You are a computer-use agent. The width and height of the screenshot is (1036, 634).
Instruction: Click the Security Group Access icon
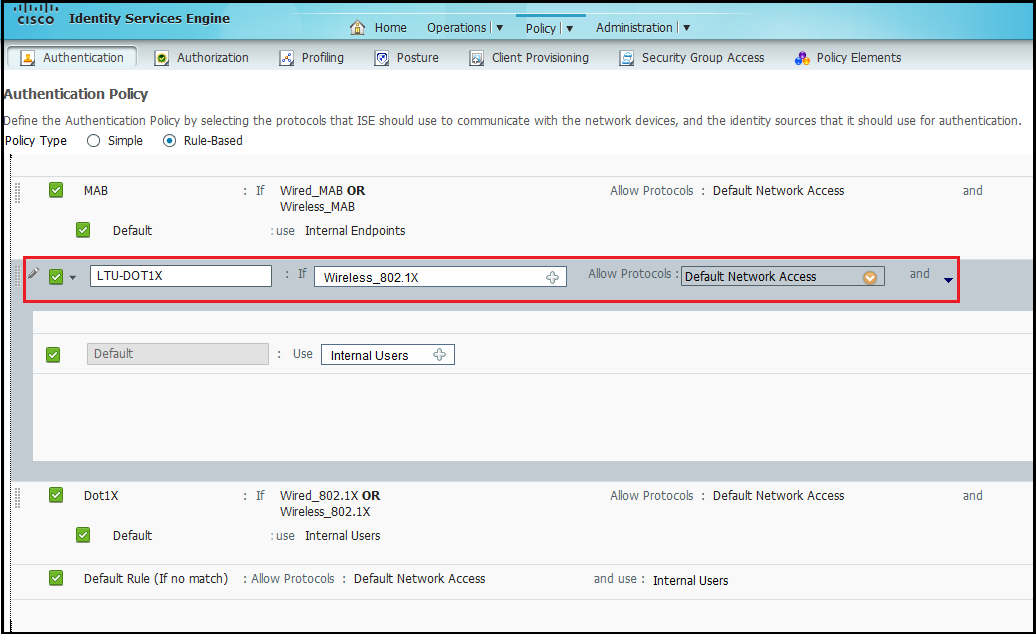point(627,58)
